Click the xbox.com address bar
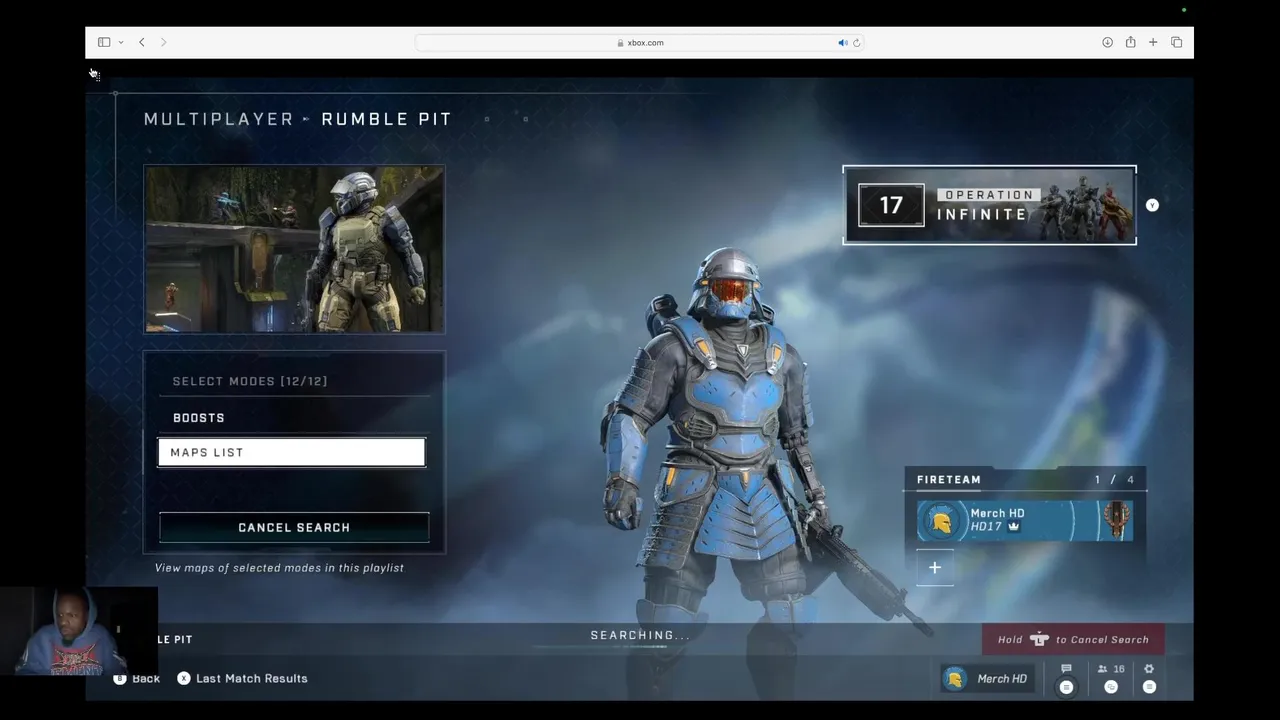 point(640,42)
